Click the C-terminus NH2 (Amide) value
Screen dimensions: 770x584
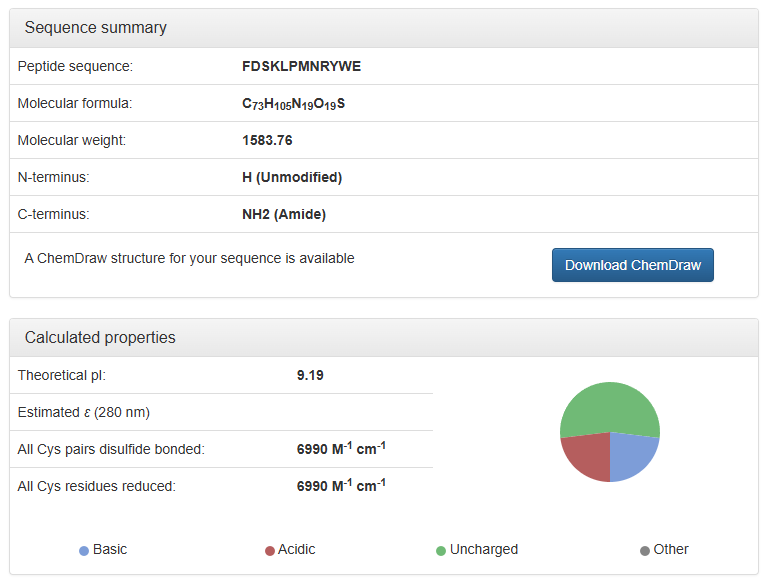[284, 214]
